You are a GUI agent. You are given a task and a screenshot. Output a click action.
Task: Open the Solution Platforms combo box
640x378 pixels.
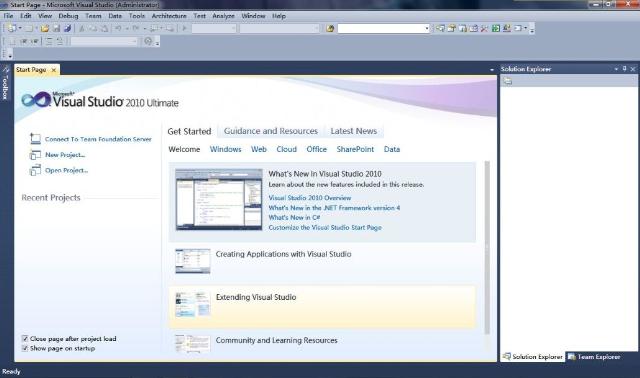coord(279,28)
